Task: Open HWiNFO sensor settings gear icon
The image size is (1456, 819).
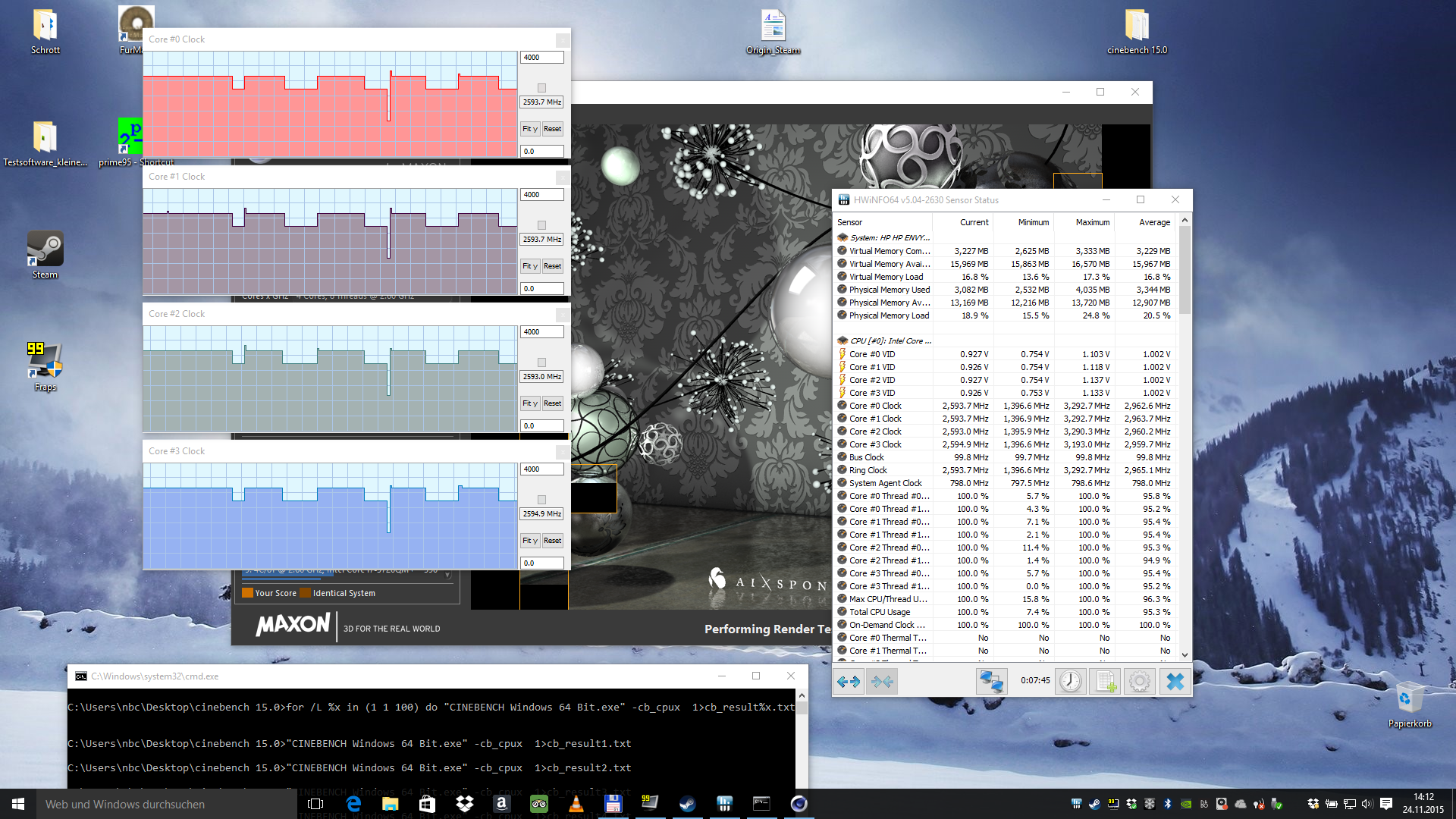Action: pos(1139,682)
